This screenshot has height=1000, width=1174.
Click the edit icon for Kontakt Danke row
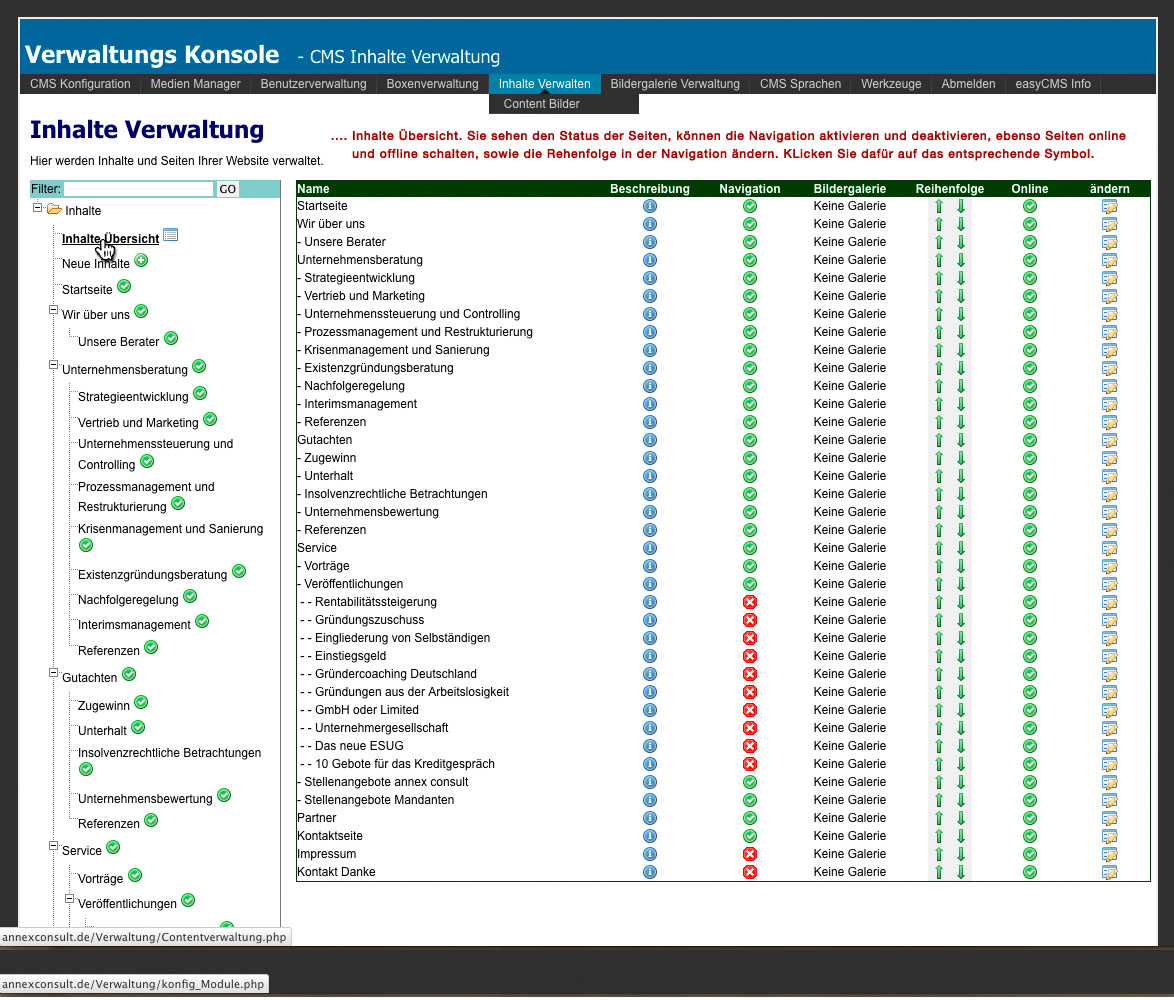pos(1109,872)
